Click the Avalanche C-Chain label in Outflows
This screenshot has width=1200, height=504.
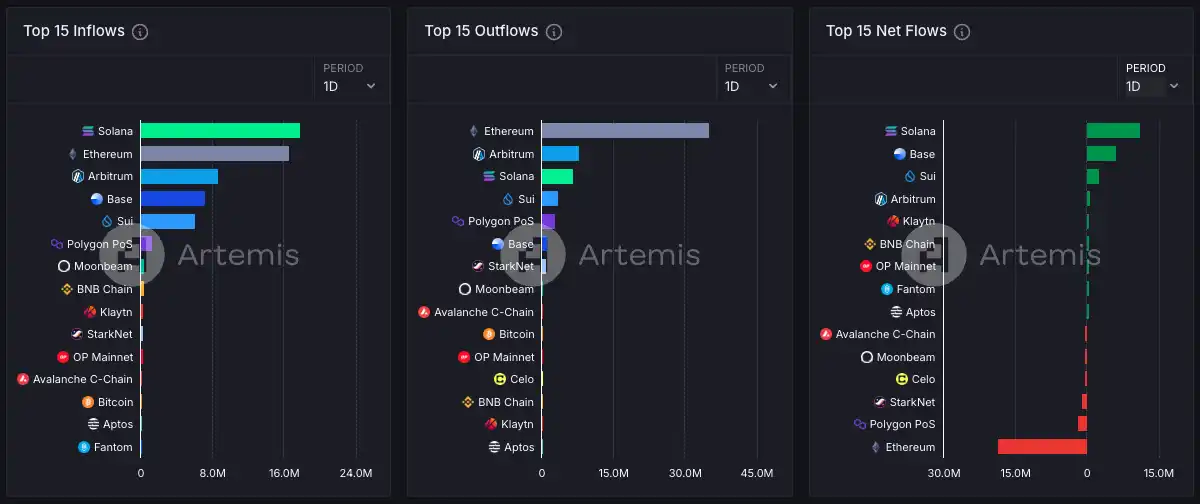click(484, 312)
